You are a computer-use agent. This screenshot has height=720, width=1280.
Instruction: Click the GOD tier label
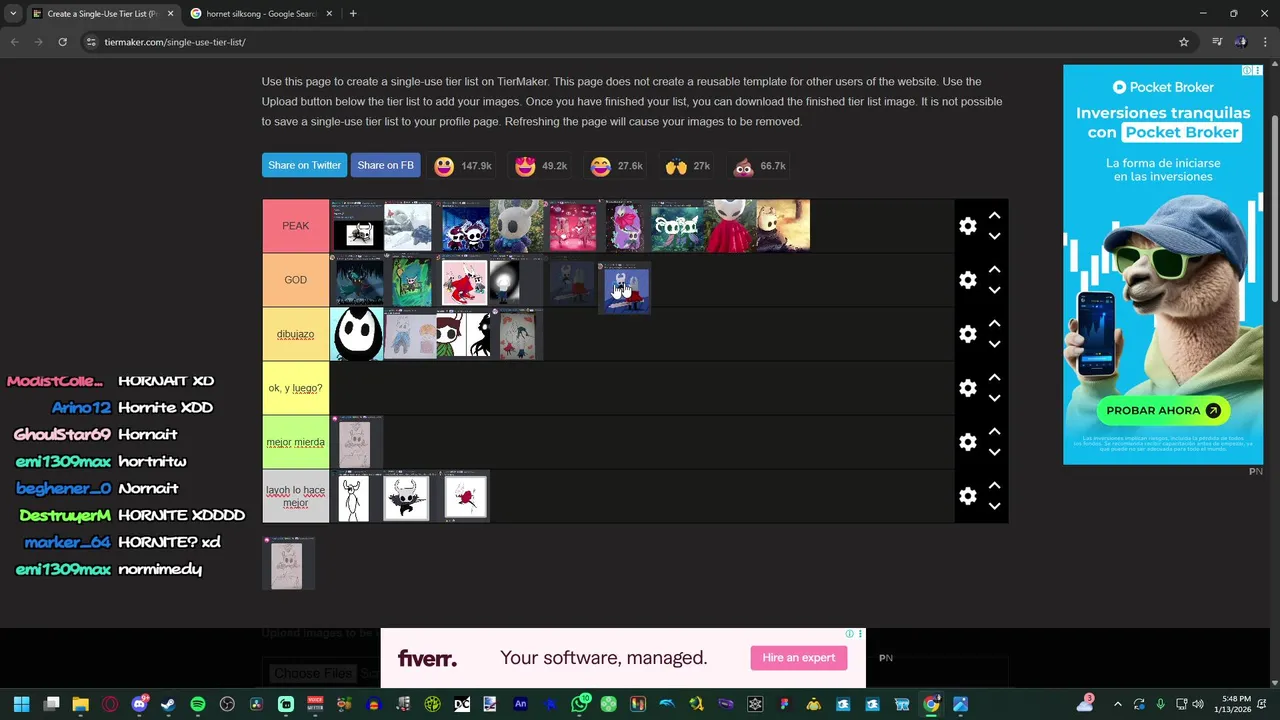296,280
